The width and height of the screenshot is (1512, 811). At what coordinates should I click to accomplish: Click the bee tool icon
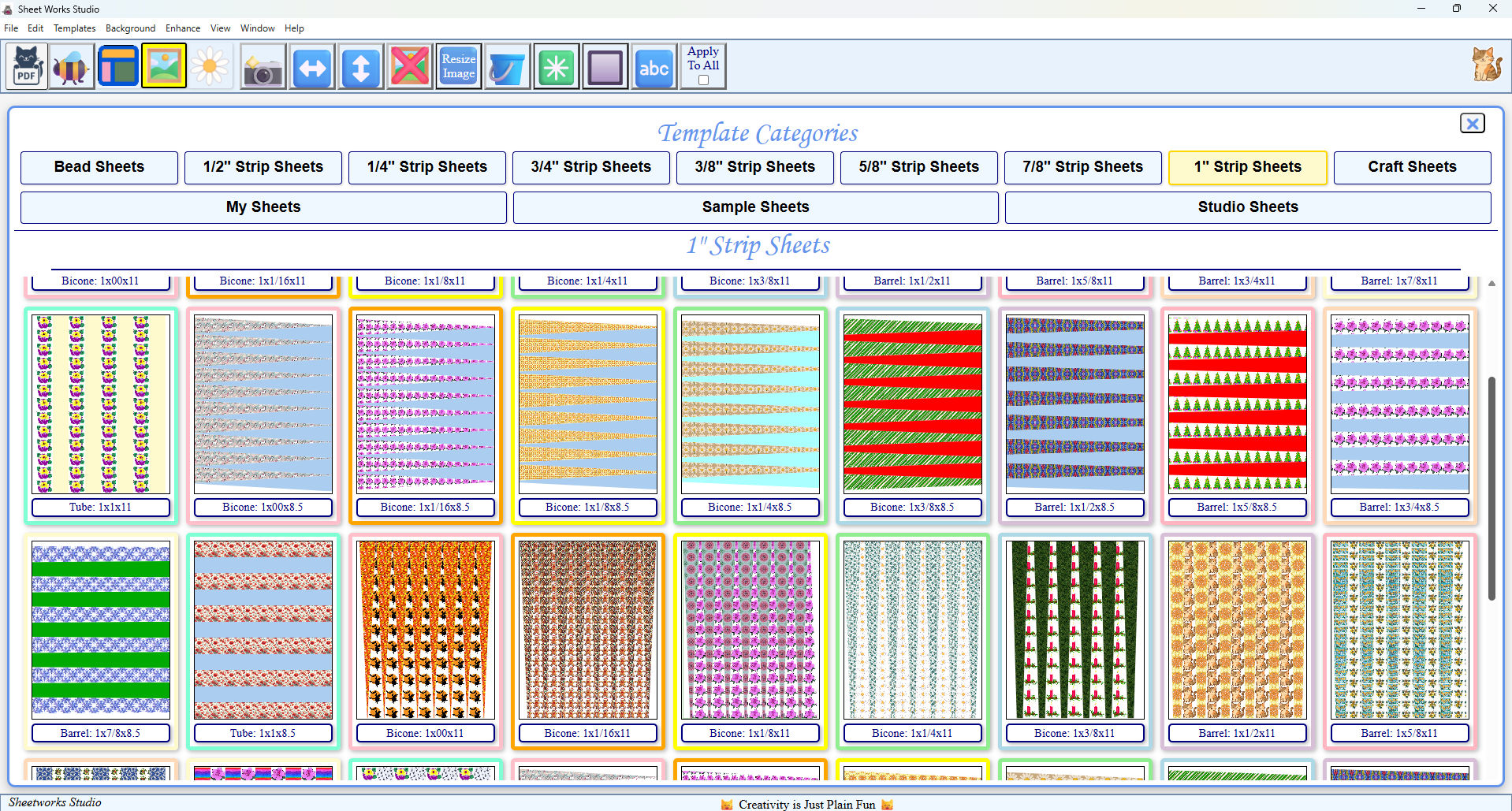pyautogui.click(x=71, y=65)
